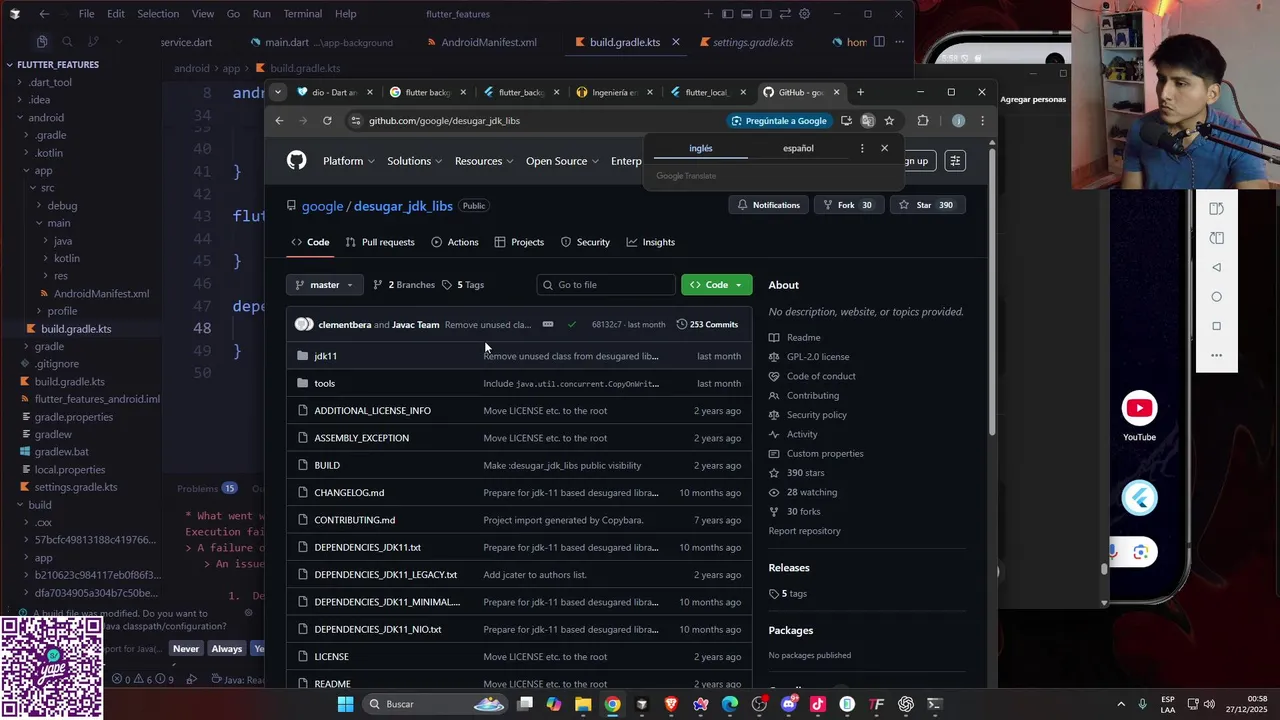The height and width of the screenshot is (720, 1280).
Task: Collapse FLUTTER_FEATURES explorer root
Action: click(58, 65)
